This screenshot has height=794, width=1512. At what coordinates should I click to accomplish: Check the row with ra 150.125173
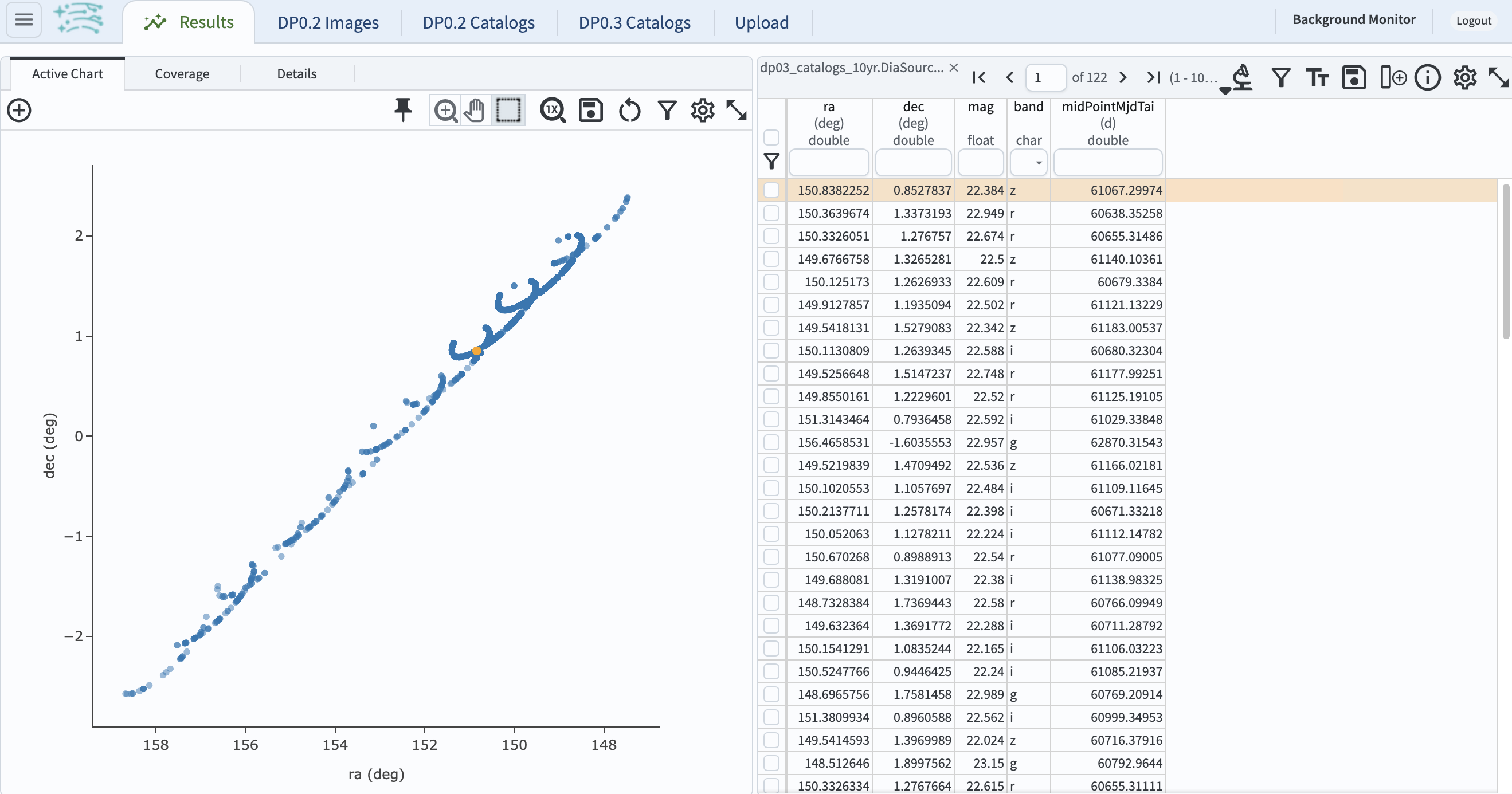[x=771, y=282]
